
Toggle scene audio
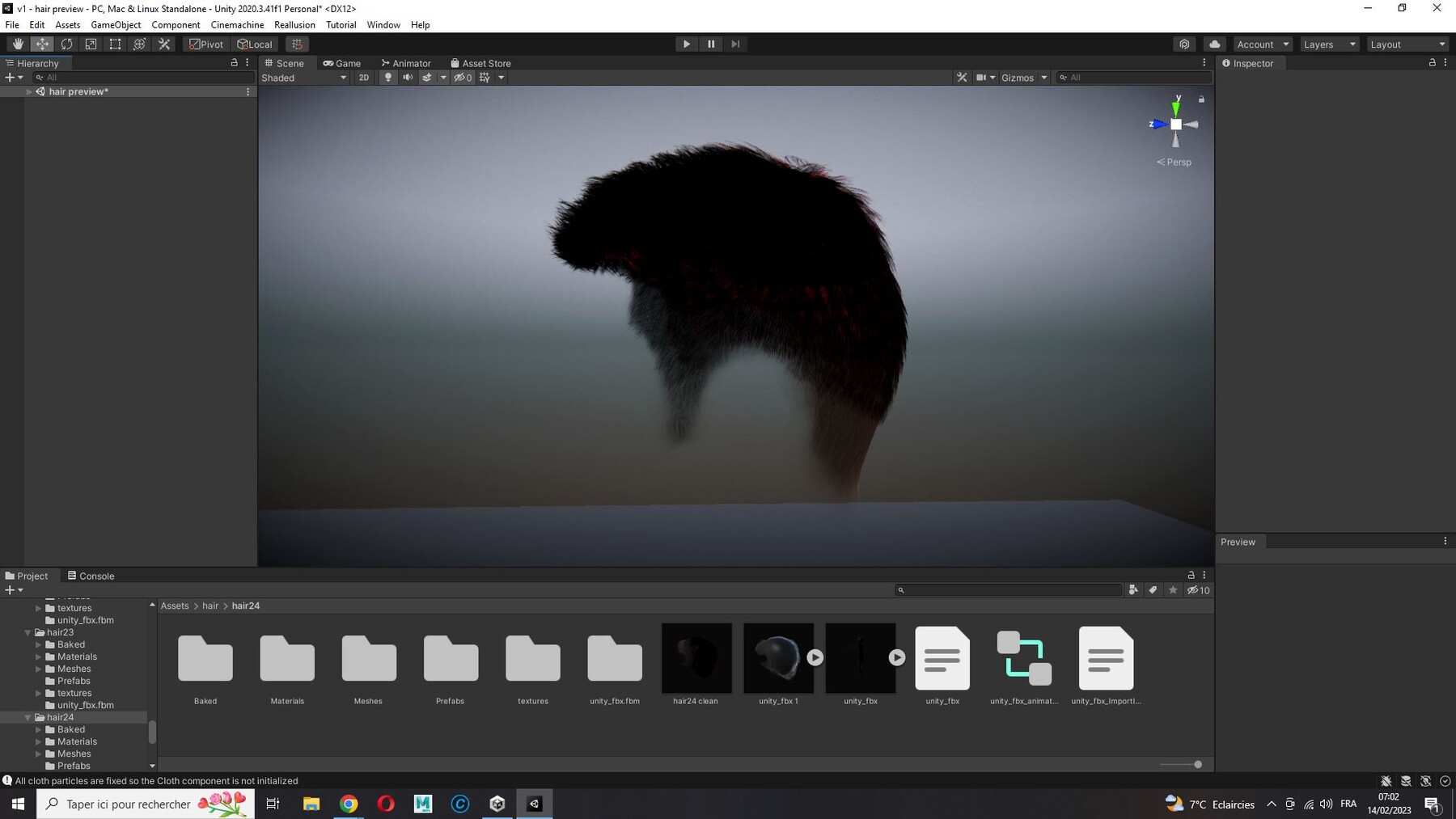pos(408,78)
